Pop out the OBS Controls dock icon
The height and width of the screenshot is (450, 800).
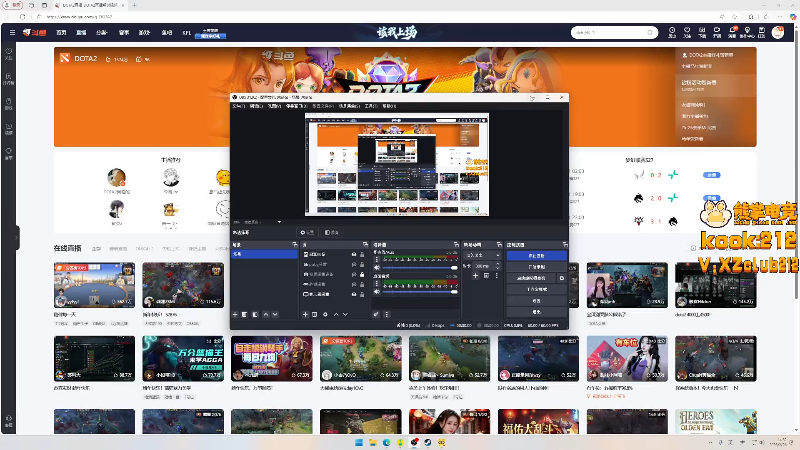pyautogui.click(x=565, y=245)
